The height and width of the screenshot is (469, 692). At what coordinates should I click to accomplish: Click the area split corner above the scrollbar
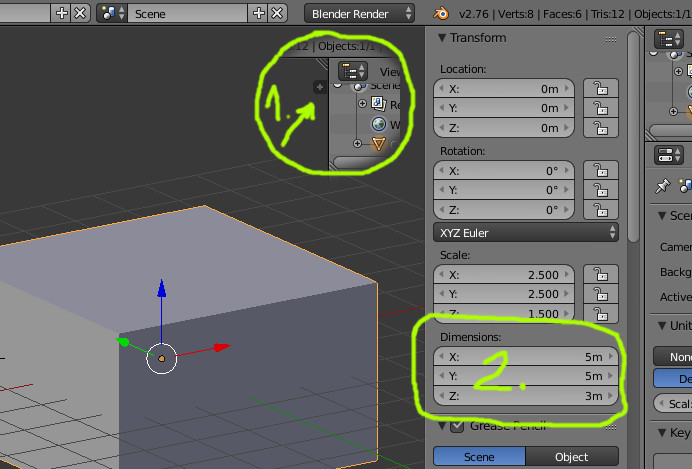pos(637,33)
